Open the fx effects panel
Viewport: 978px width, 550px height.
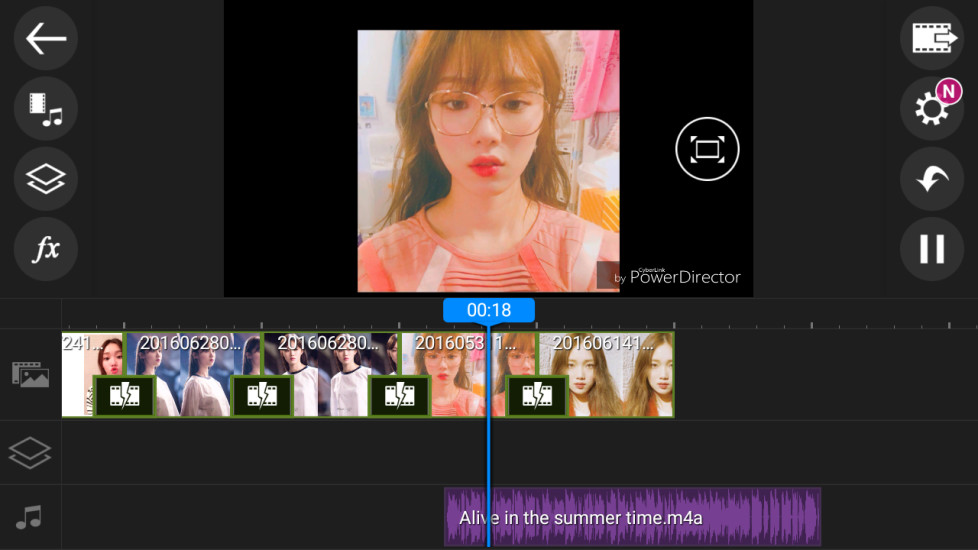coord(46,249)
